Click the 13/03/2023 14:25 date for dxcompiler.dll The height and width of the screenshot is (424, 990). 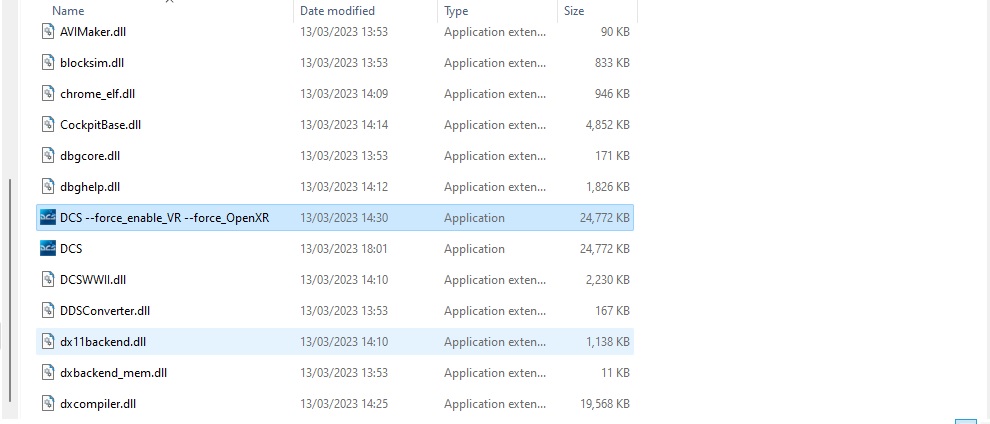[343, 403]
